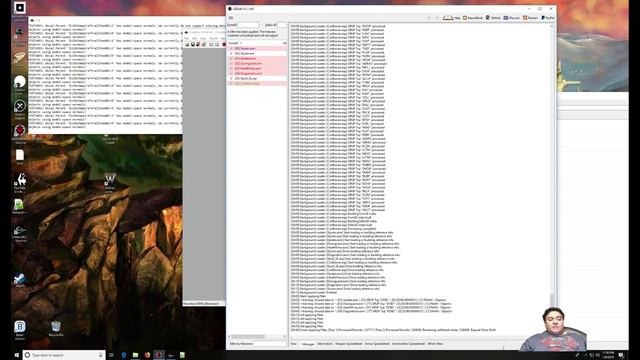Switch to the Armor Spreadsheet tab
This screenshot has height=360, width=640.
pyautogui.click(x=377, y=344)
